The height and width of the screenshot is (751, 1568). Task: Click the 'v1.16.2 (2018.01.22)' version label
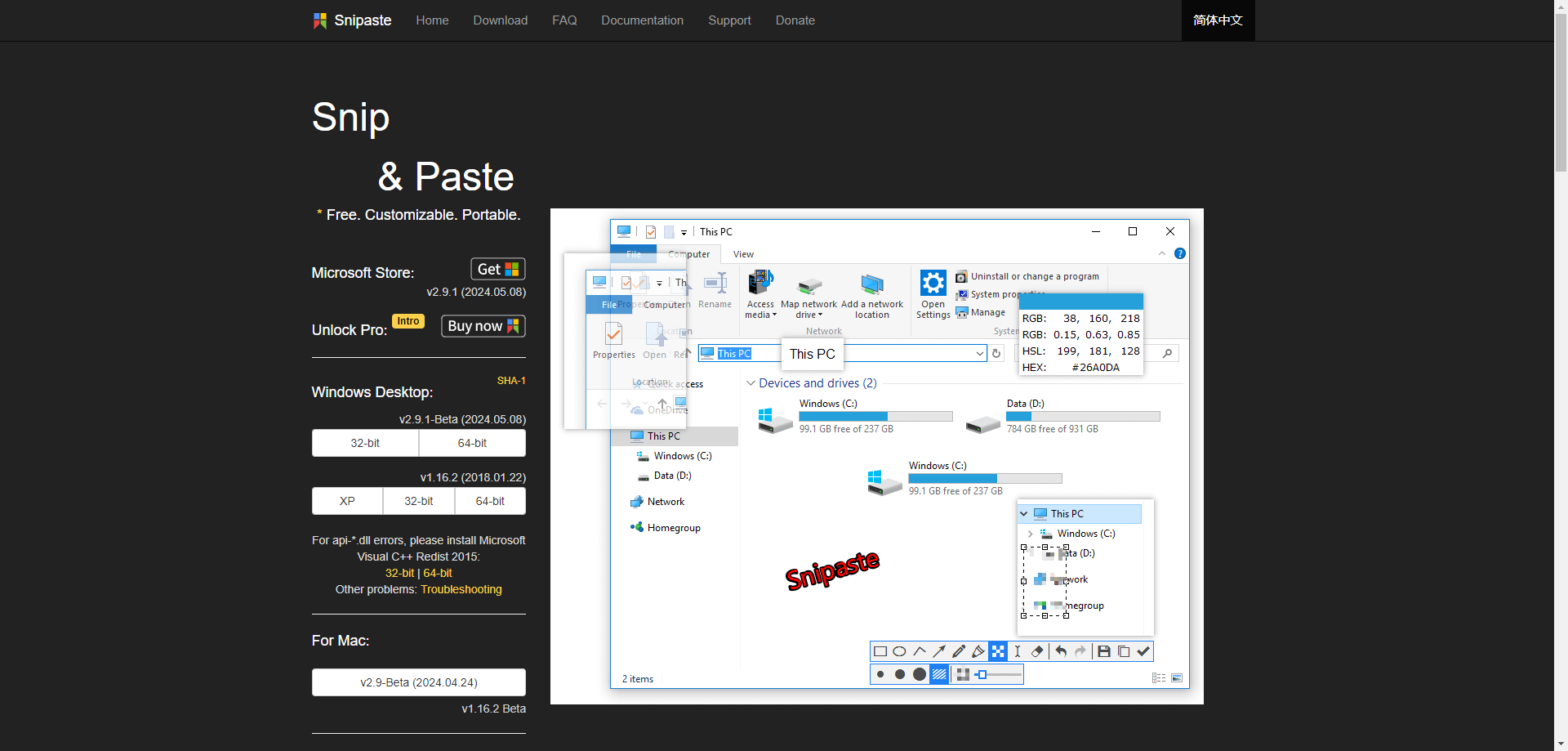point(473,477)
